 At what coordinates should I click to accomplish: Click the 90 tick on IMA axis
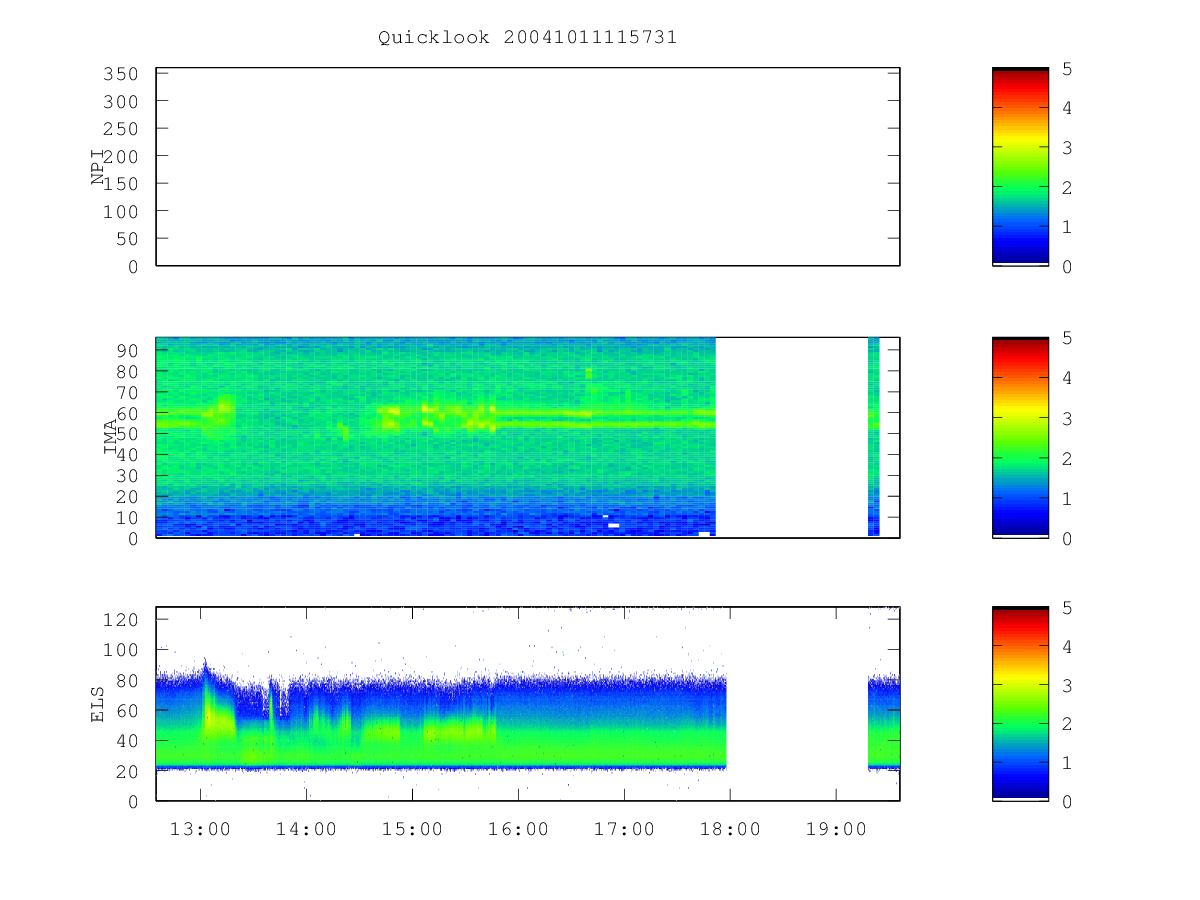tap(126, 350)
